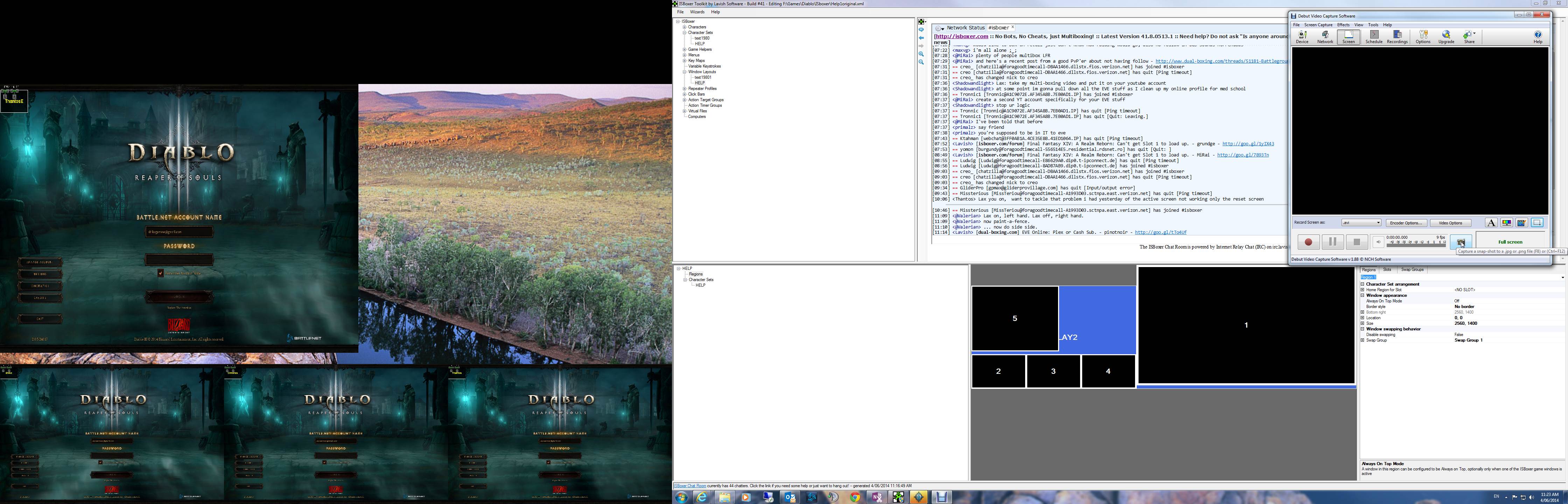Viewport: 1568px width, 504px height.
Task: Click Video Options button
Action: tap(1450, 223)
